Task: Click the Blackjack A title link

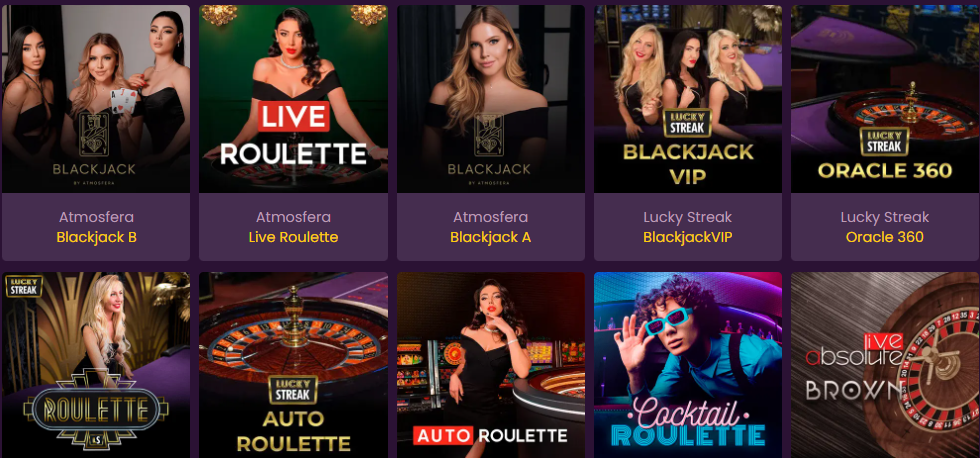Action: [491, 237]
